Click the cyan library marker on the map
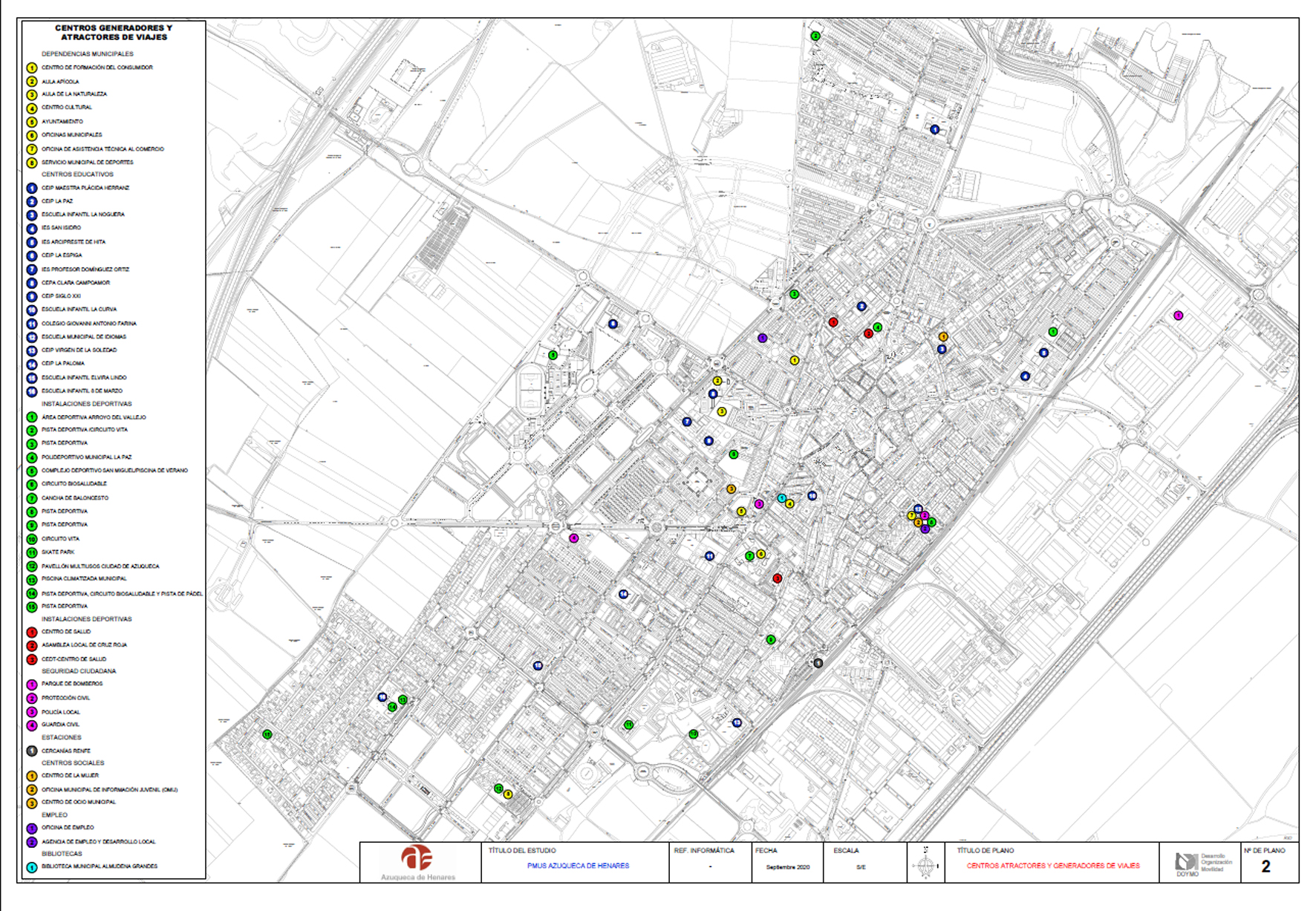 [x=781, y=498]
